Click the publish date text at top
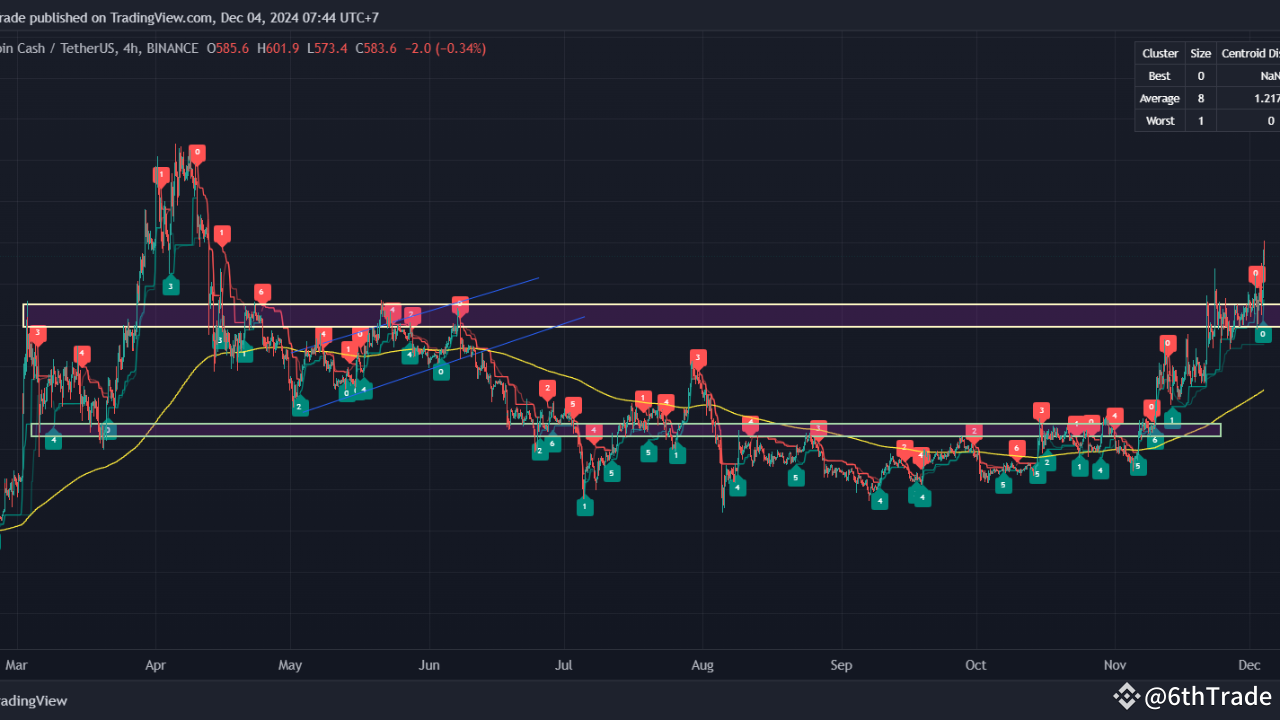 pos(190,17)
